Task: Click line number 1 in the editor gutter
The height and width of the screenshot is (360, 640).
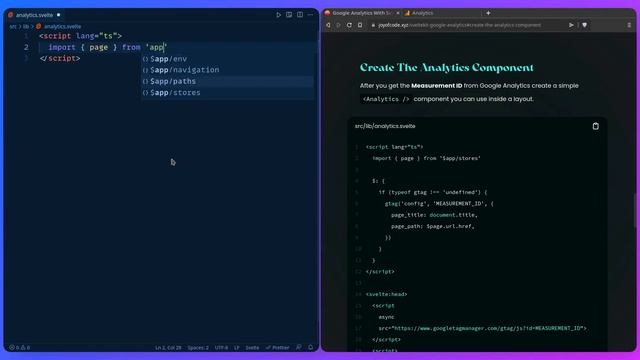Action: coord(27,36)
